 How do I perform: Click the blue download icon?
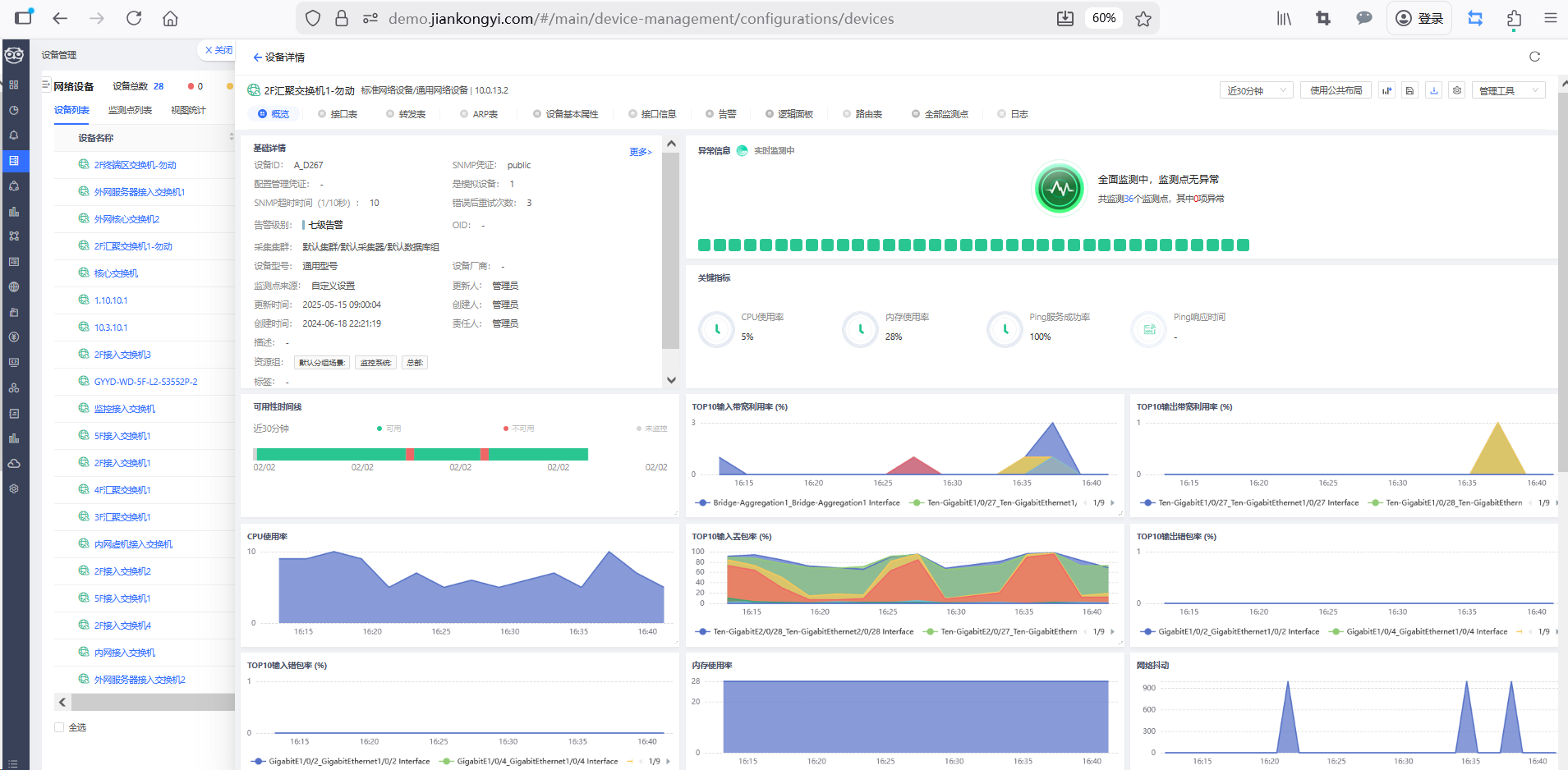pos(1434,90)
